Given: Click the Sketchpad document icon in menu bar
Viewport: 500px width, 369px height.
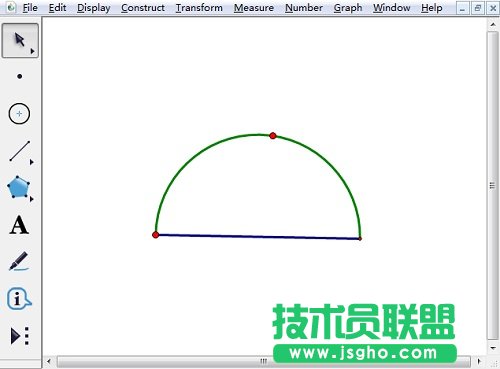Looking at the screenshot, I should coord(11,7).
